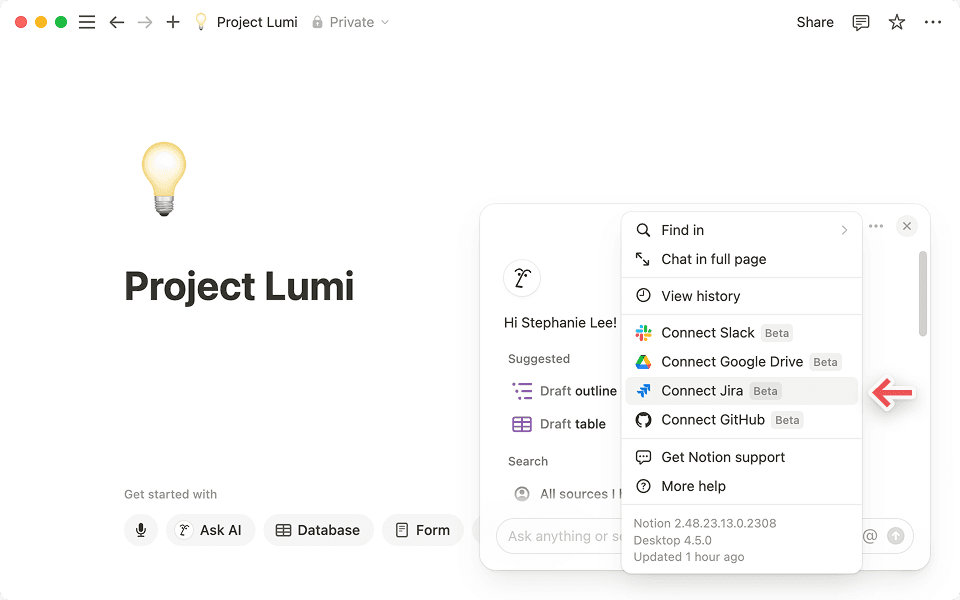Open the AI panel options with the ellipsis
Screen dimensions: 960x600
[876, 226]
